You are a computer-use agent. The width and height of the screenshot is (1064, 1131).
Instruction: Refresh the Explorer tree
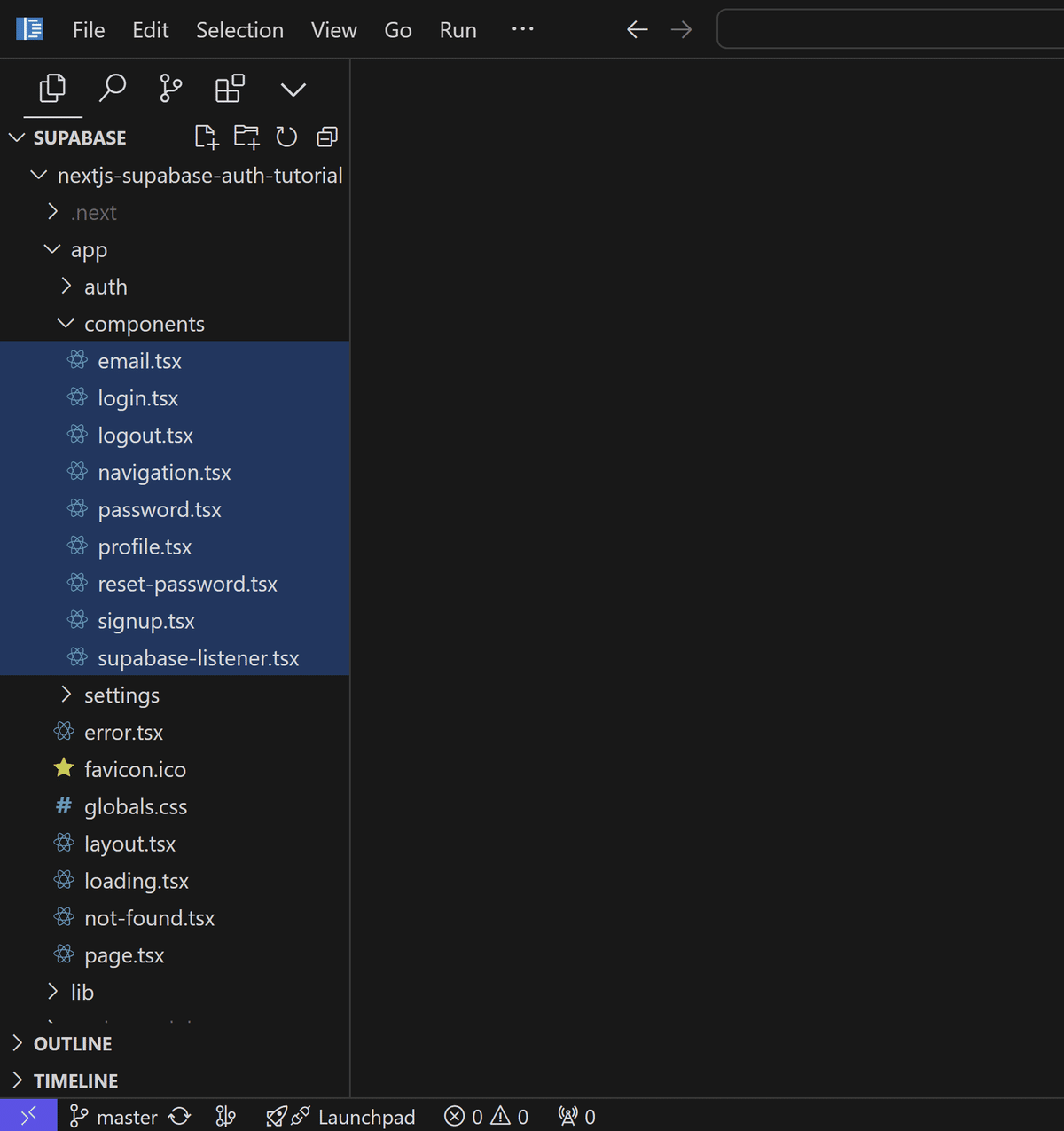coord(286,137)
